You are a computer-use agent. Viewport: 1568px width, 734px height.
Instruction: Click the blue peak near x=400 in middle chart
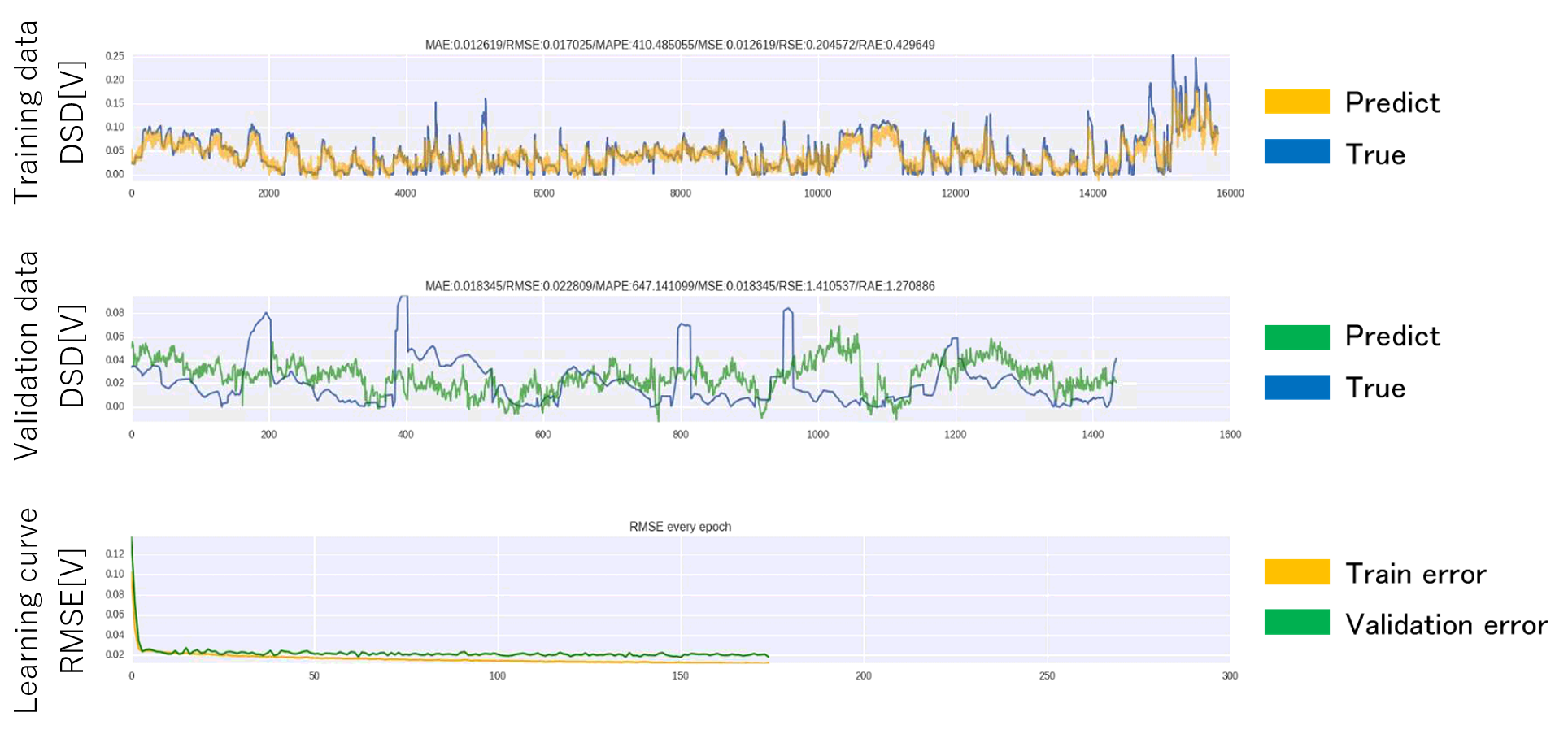(403, 297)
